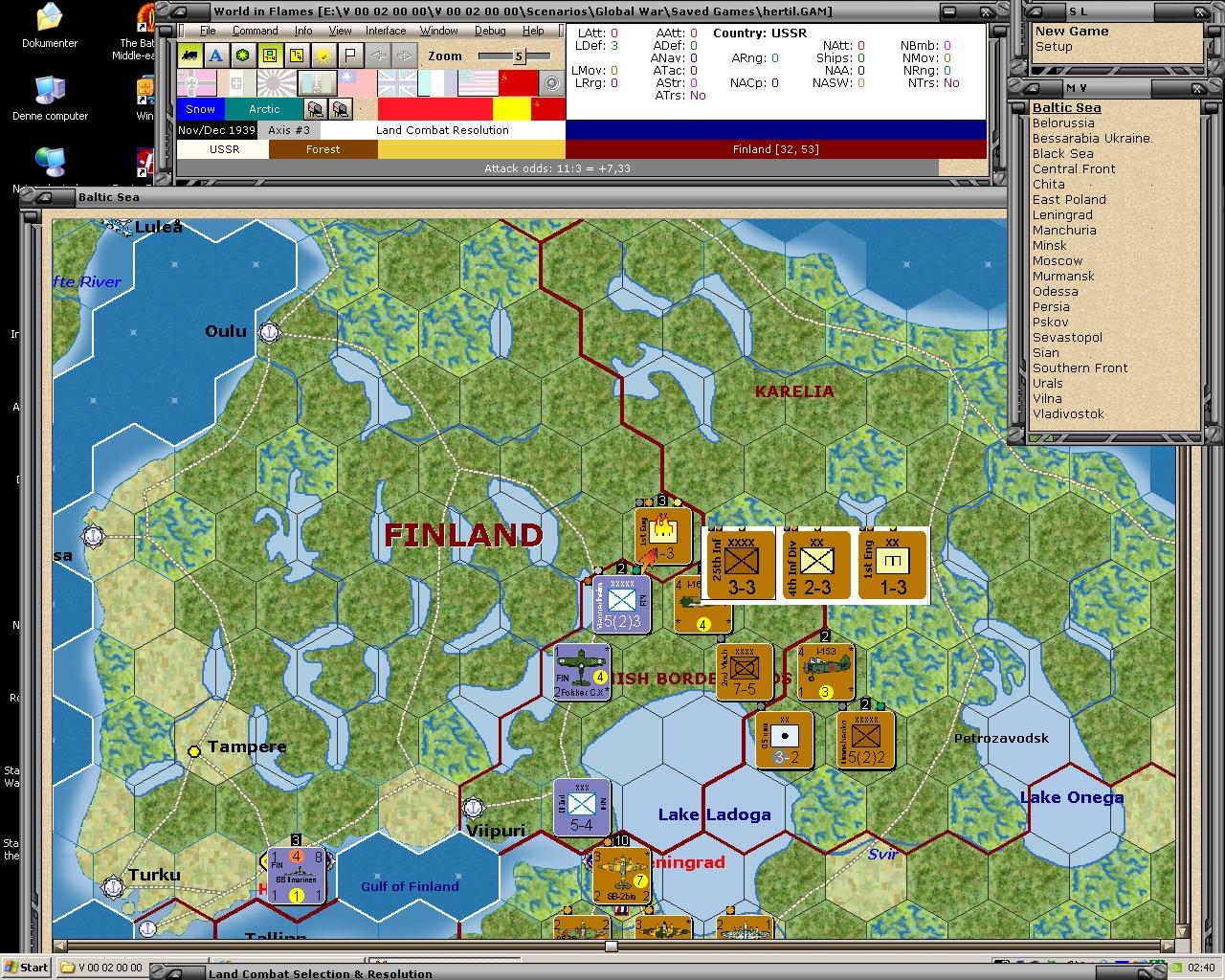
Task: Open the Command menu
Action: tap(255, 31)
